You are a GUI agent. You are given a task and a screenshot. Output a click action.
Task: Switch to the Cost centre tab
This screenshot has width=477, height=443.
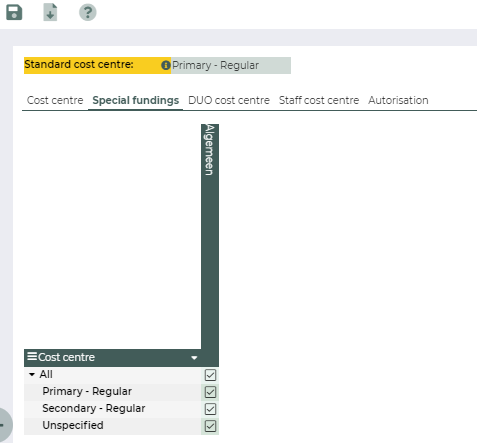(55, 100)
